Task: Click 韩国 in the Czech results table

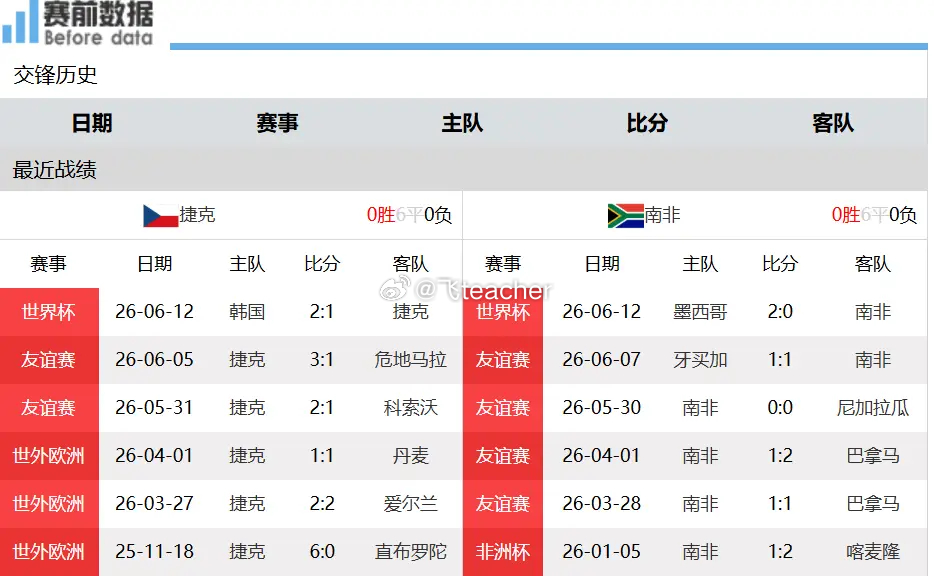Action: tap(247, 312)
